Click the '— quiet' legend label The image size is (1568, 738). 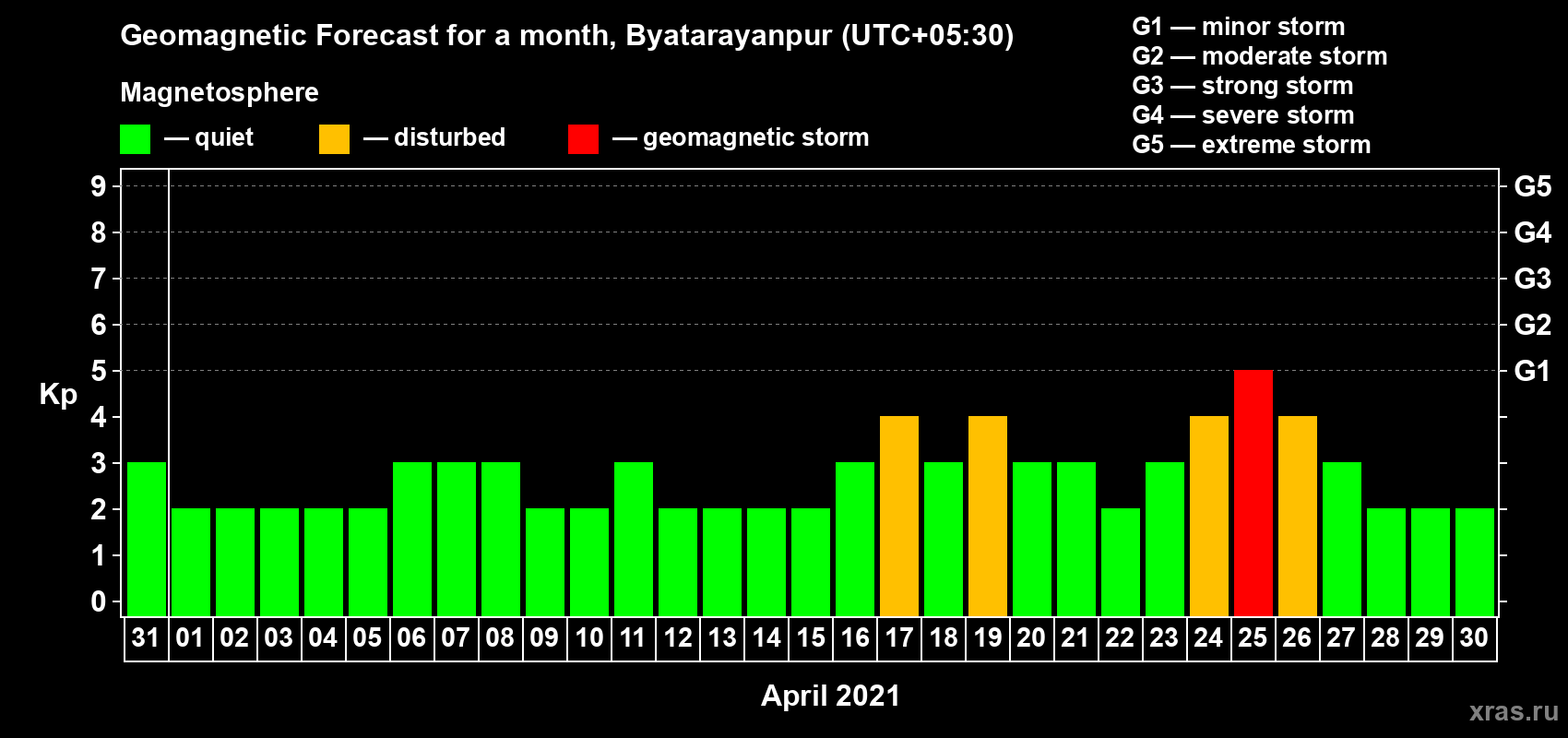[x=208, y=138]
